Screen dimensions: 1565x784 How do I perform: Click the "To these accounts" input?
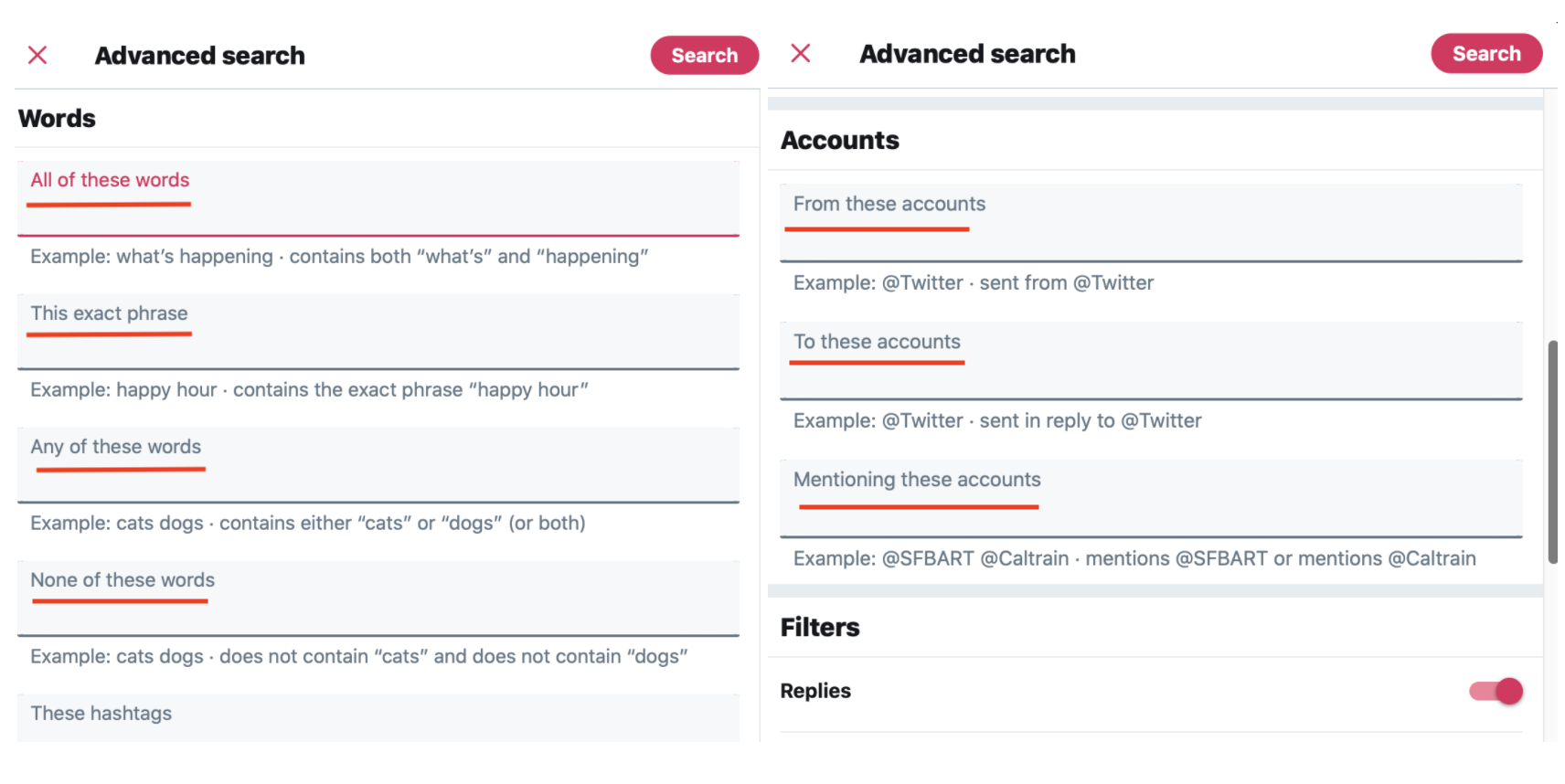point(1150,361)
